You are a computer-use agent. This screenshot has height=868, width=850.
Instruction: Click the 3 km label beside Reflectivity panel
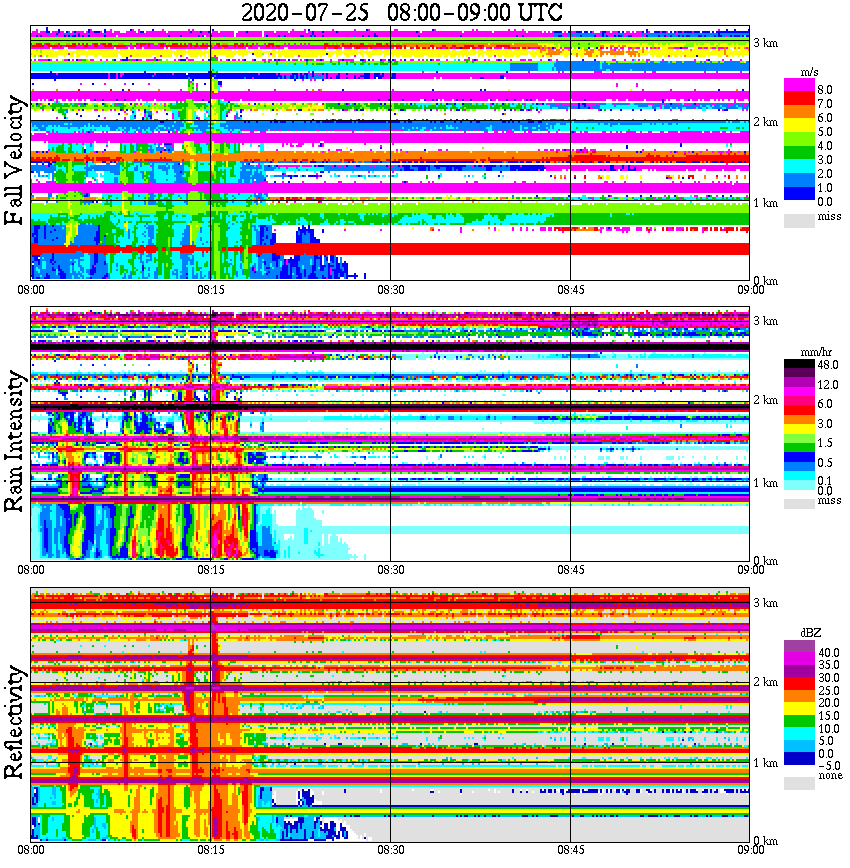[x=766, y=603]
